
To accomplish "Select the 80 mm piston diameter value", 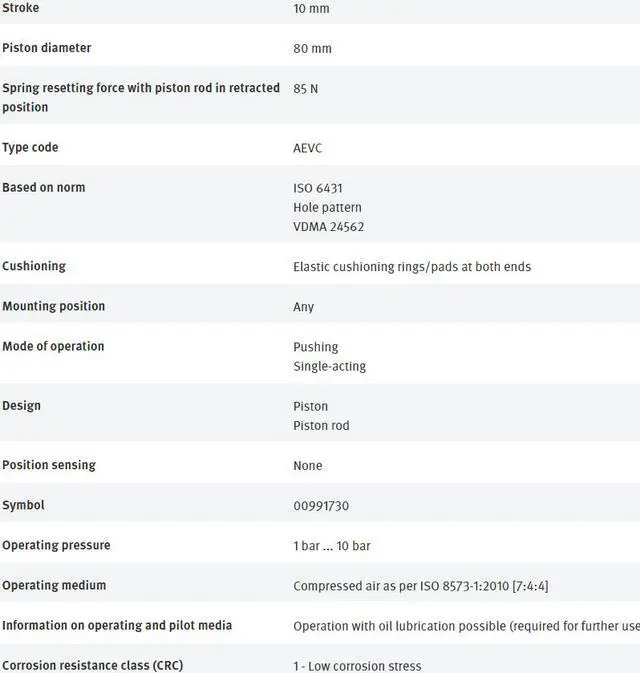I will click(x=312, y=49).
